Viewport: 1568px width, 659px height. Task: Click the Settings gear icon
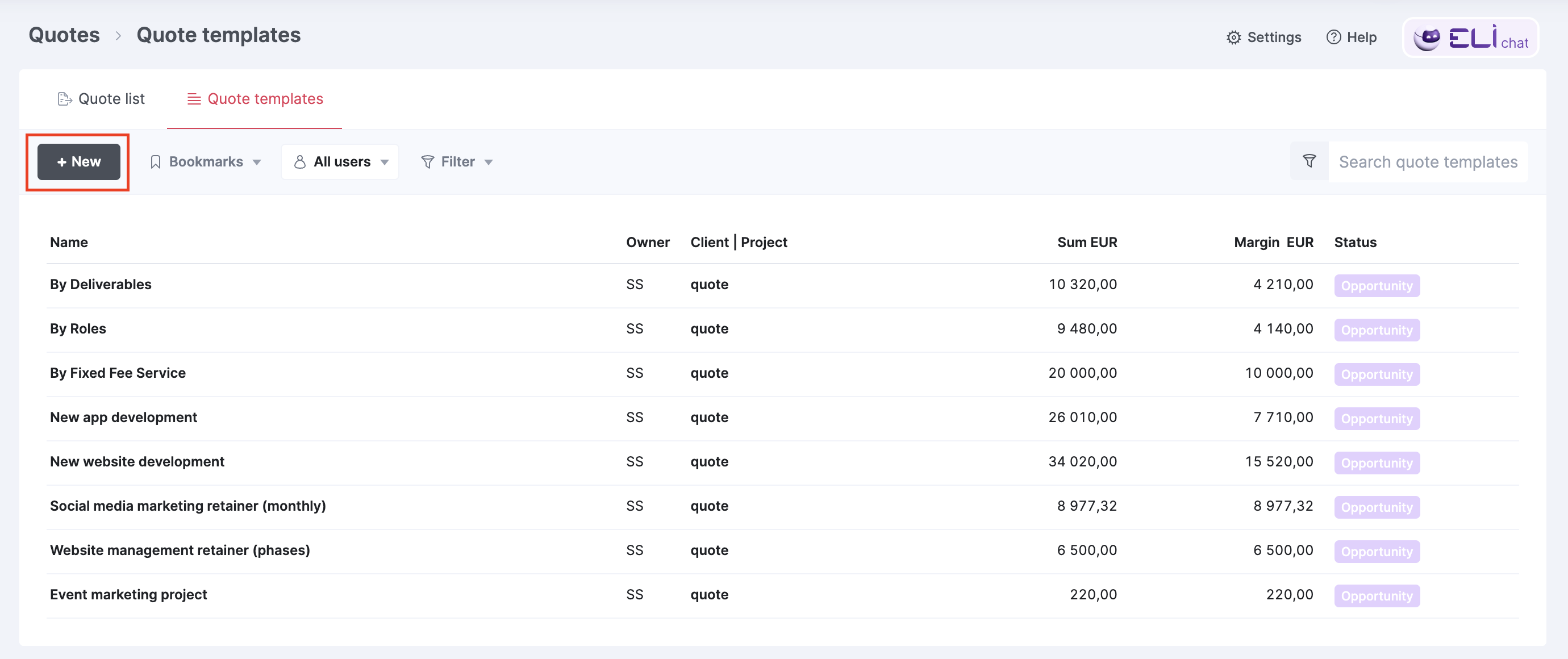coord(1233,37)
